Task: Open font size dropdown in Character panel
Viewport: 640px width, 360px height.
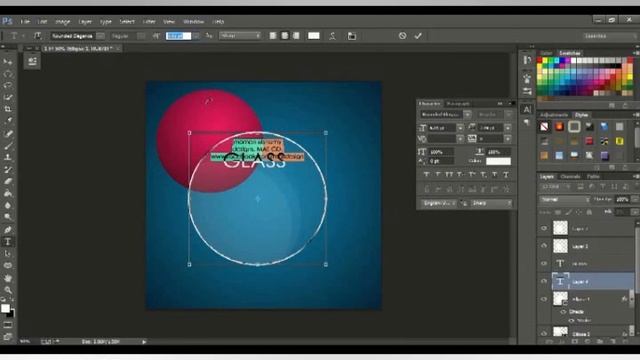Action: 460,128
